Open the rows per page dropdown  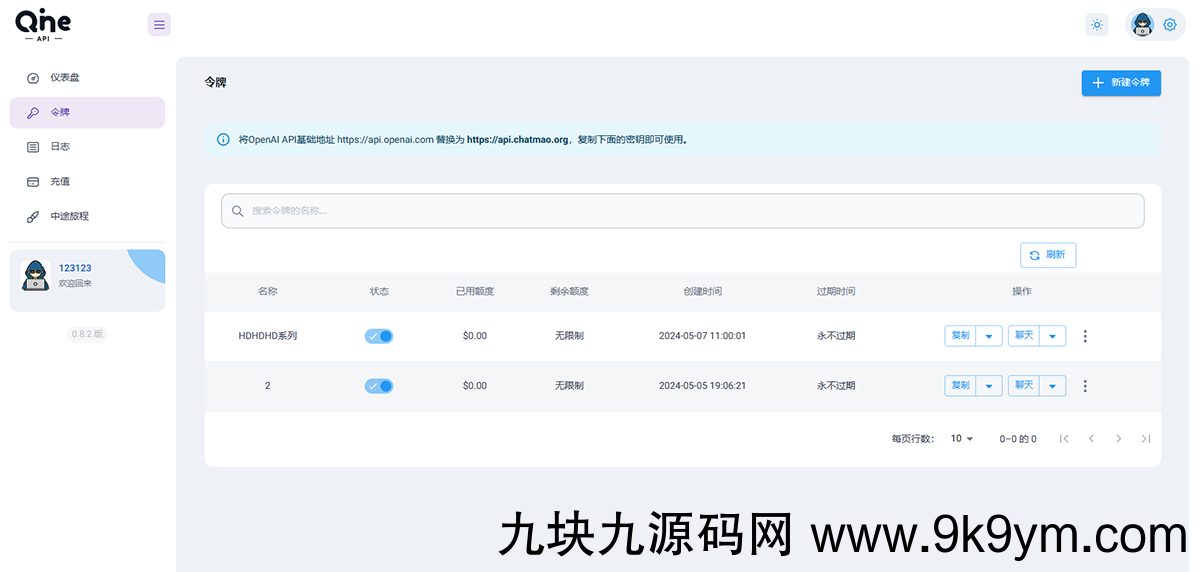click(961, 438)
